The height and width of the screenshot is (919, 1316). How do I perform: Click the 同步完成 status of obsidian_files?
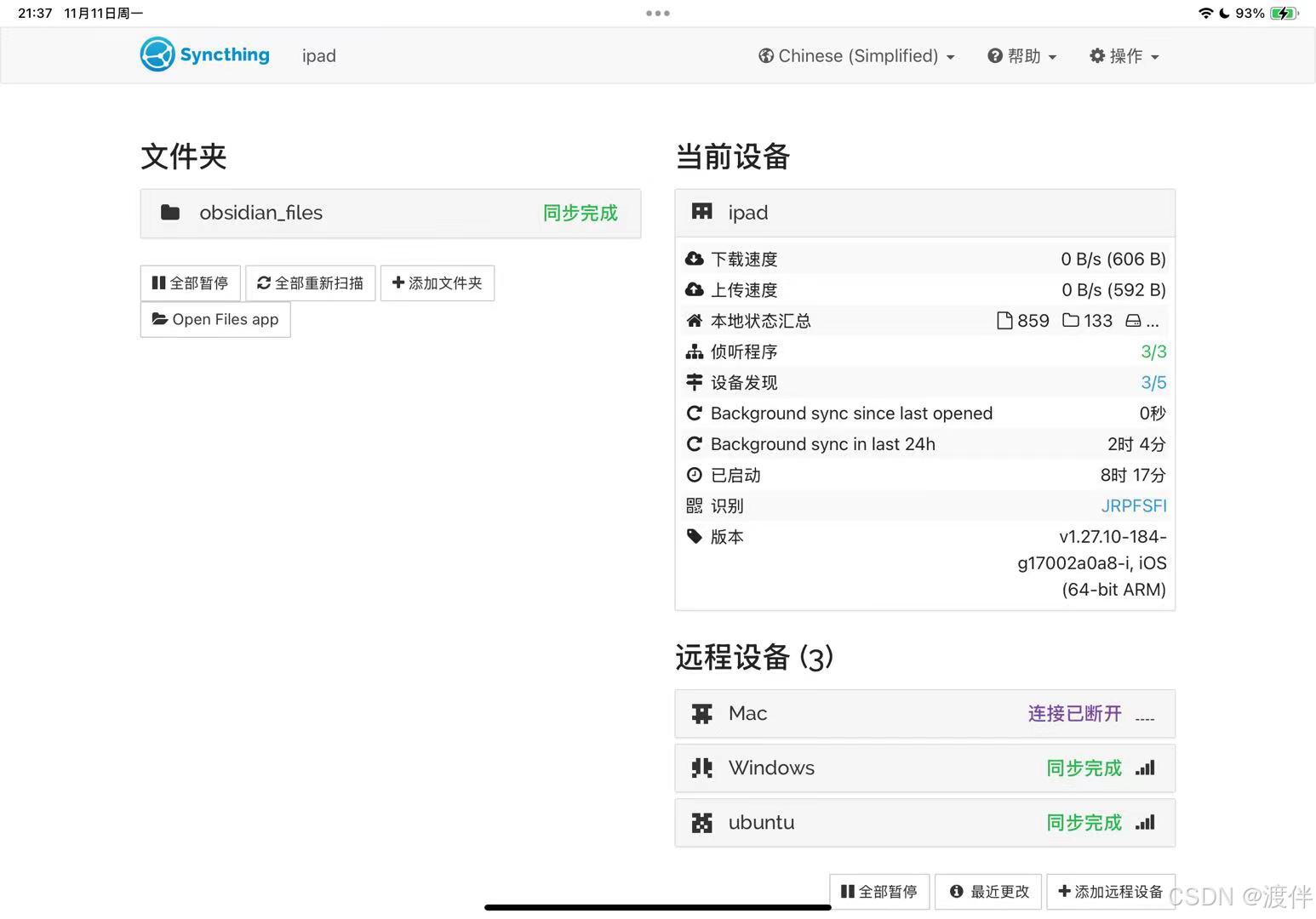coord(581,213)
